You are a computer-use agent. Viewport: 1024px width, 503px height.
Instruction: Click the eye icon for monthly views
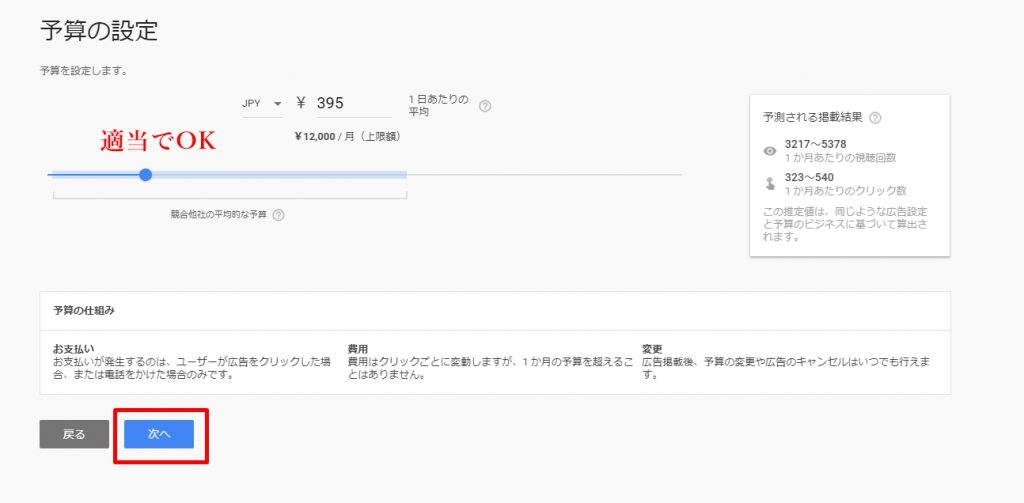(770, 151)
